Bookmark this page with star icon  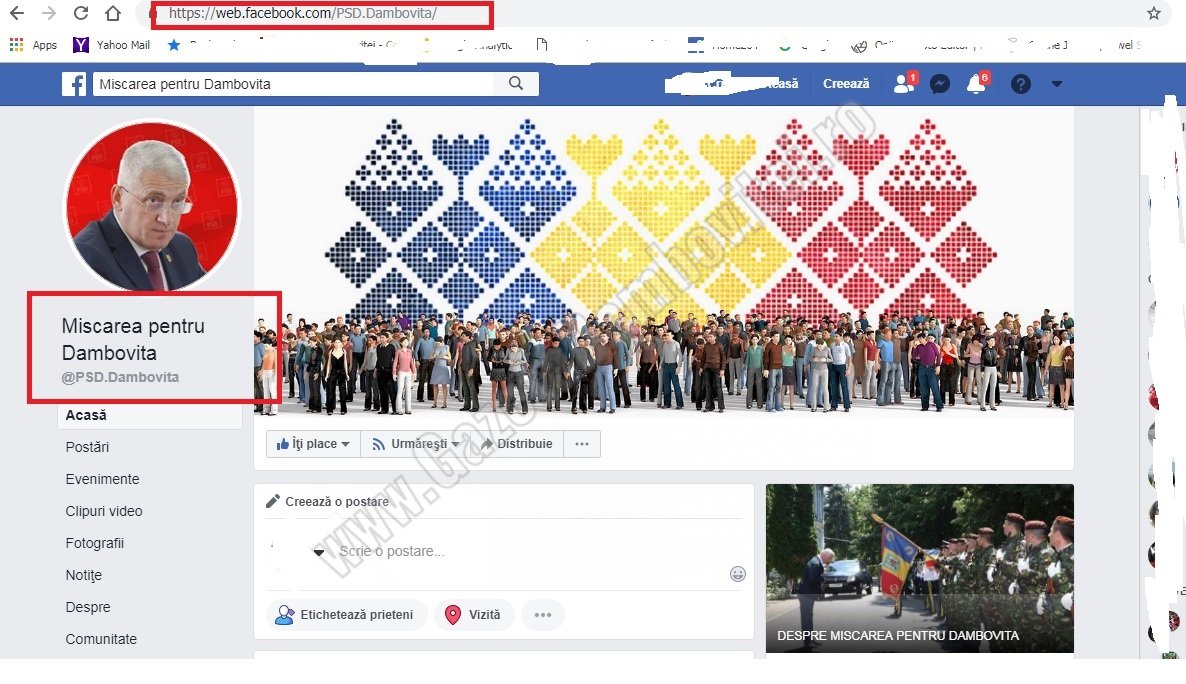click(1153, 13)
